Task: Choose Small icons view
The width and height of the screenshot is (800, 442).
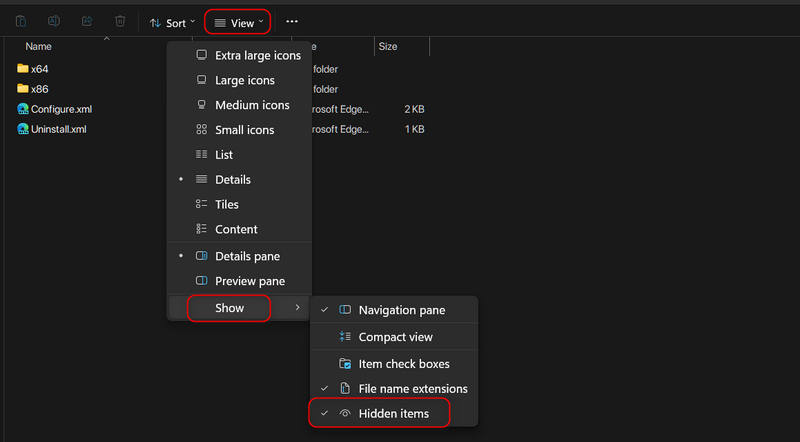Action: click(x=240, y=130)
